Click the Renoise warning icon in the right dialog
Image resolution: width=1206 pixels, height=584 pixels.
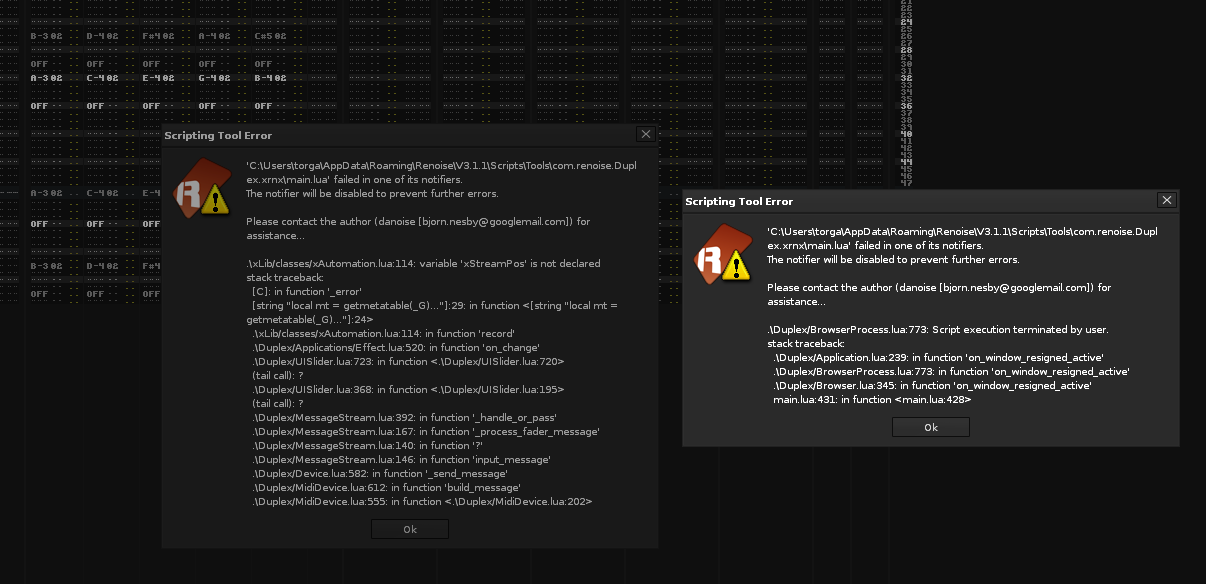point(722,255)
